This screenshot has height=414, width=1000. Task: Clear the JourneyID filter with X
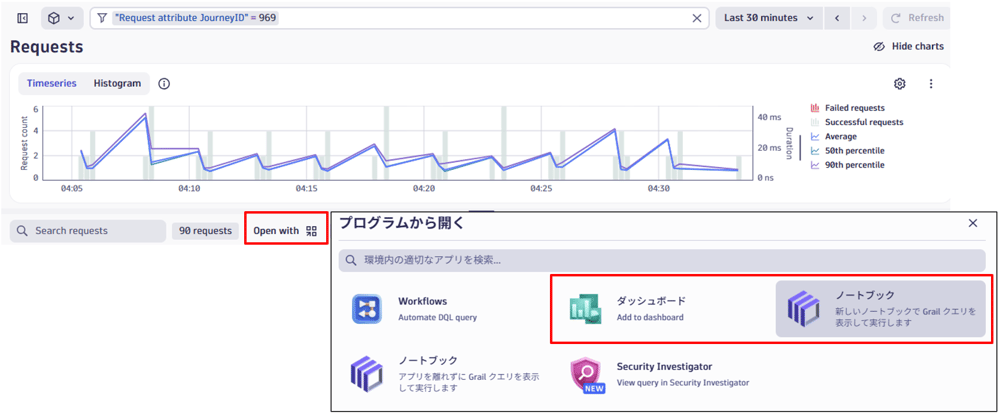click(x=697, y=18)
